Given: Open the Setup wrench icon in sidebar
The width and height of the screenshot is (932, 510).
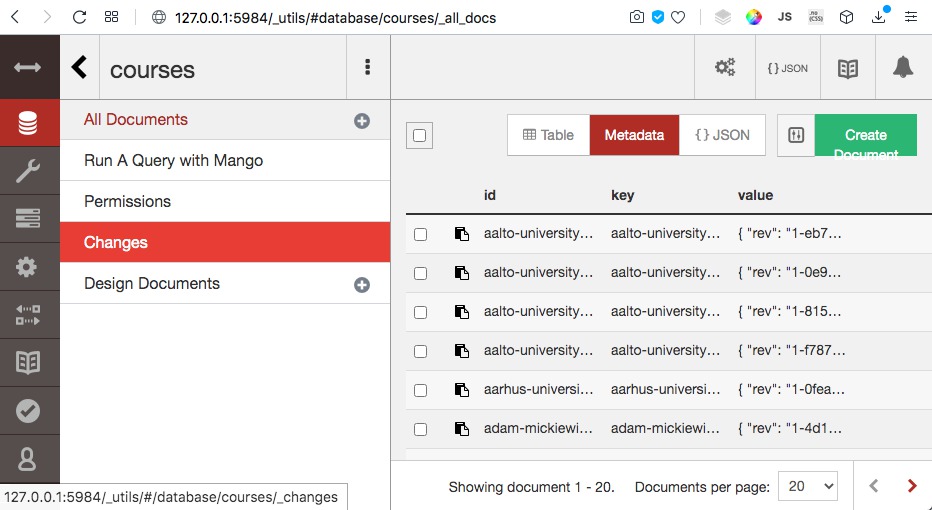Looking at the screenshot, I should pyautogui.click(x=28, y=171).
